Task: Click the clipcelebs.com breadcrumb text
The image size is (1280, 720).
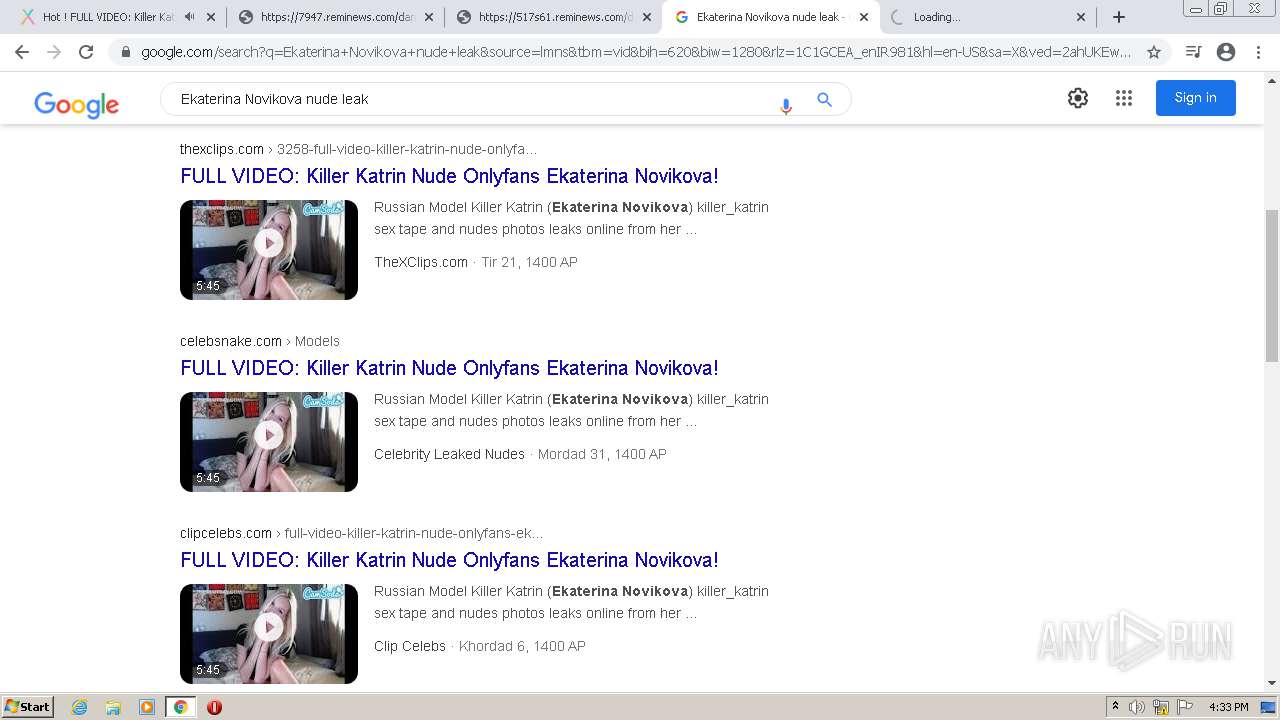Action: (x=362, y=533)
